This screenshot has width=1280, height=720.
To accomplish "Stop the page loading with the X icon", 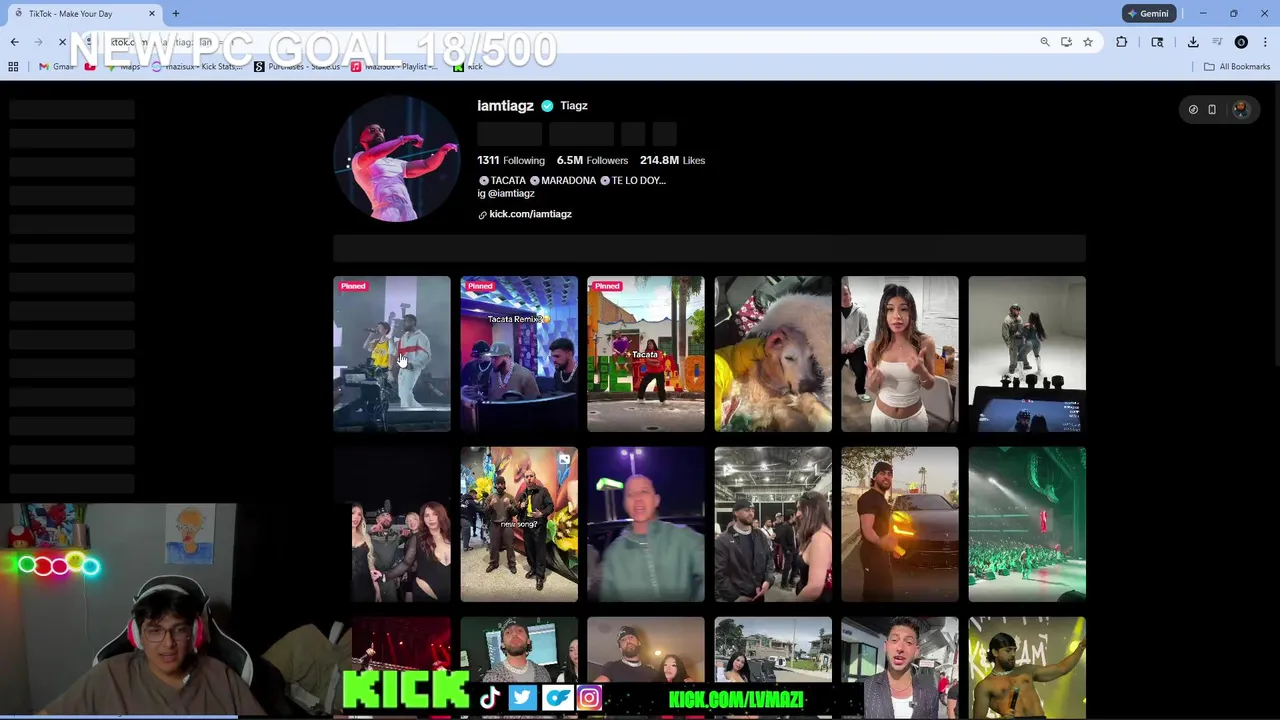I will pos(62,42).
